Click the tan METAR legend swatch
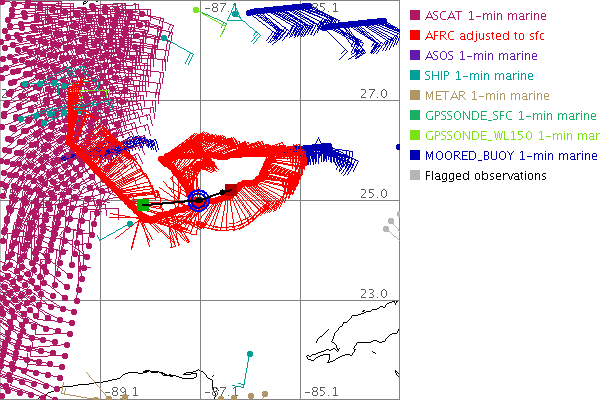The height and width of the screenshot is (400, 600). (415, 96)
